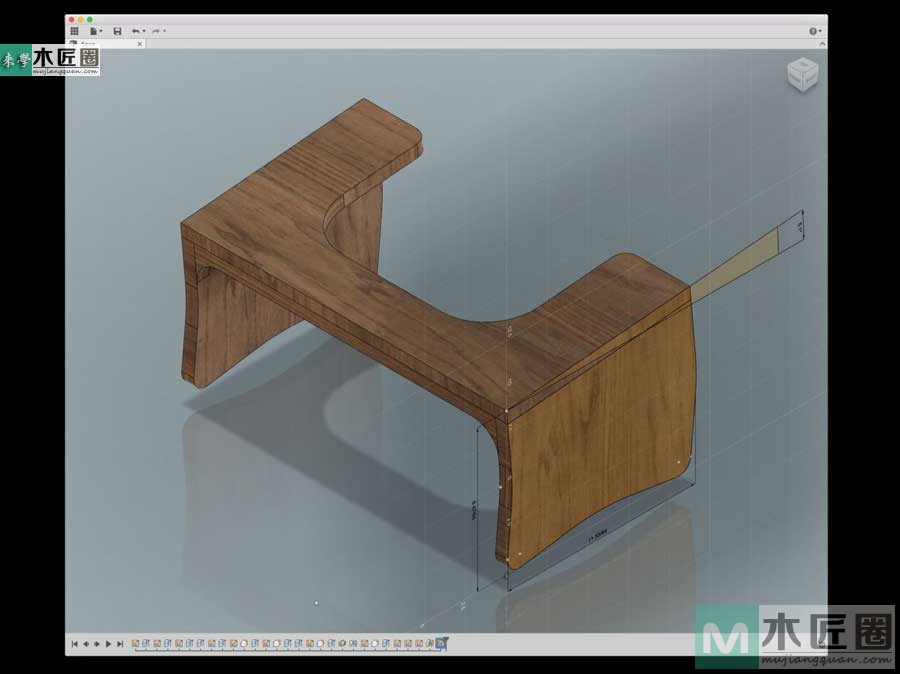Step back one timeline feature
The image size is (900, 674).
(x=85, y=644)
